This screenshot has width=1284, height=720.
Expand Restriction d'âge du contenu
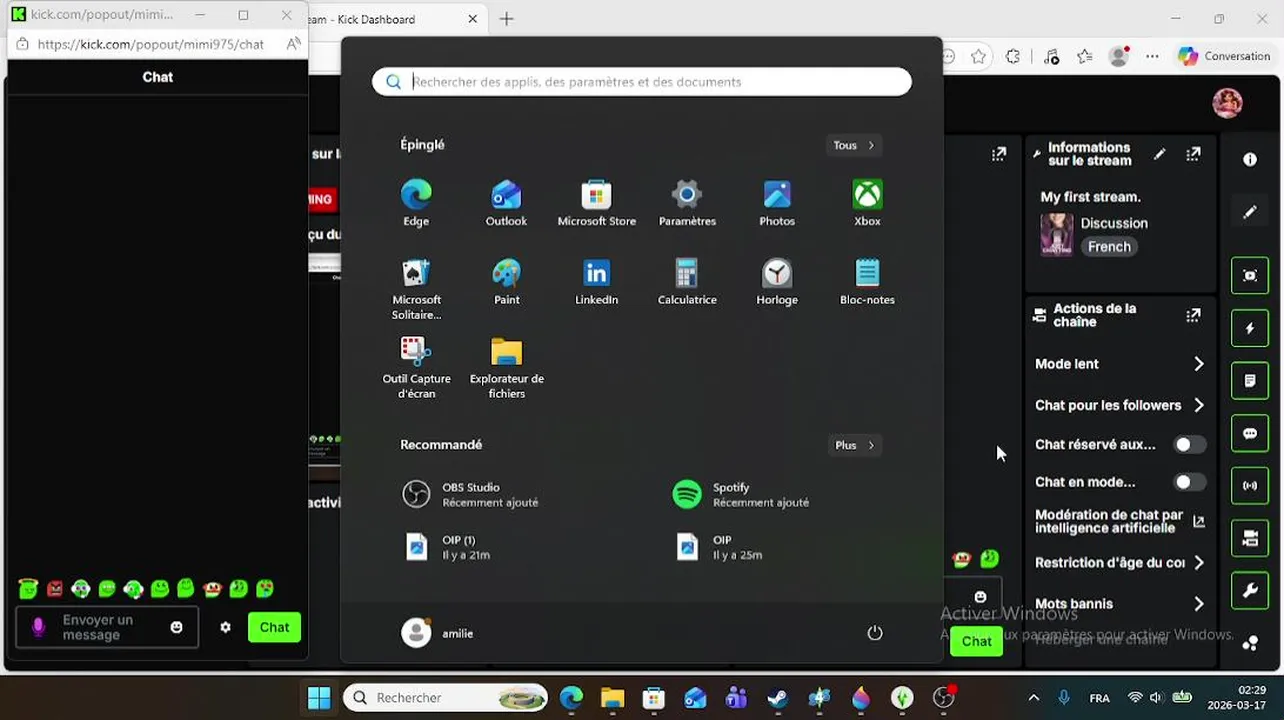1120,563
